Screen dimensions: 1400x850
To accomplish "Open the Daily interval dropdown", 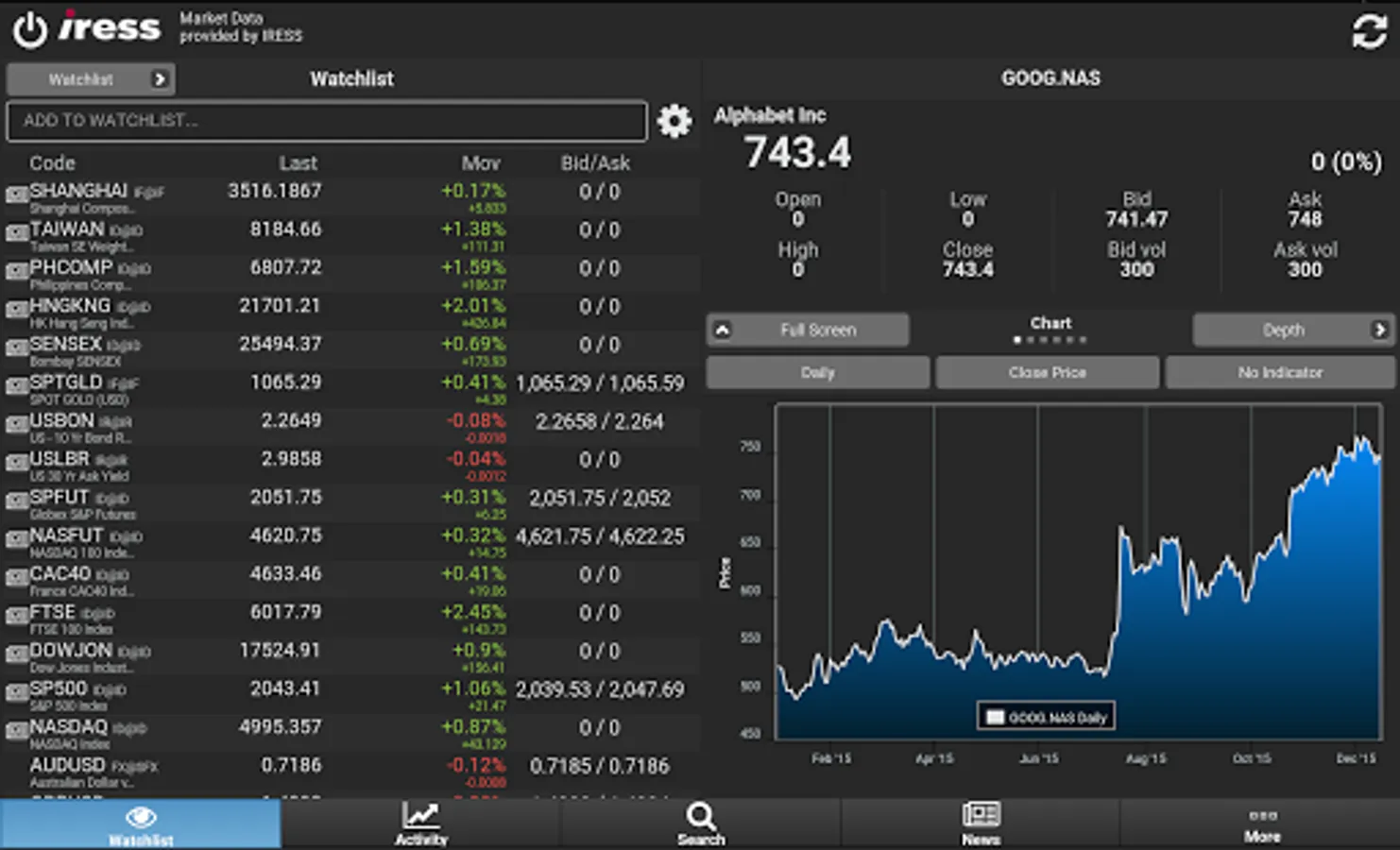I will pyautogui.click(x=818, y=372).
